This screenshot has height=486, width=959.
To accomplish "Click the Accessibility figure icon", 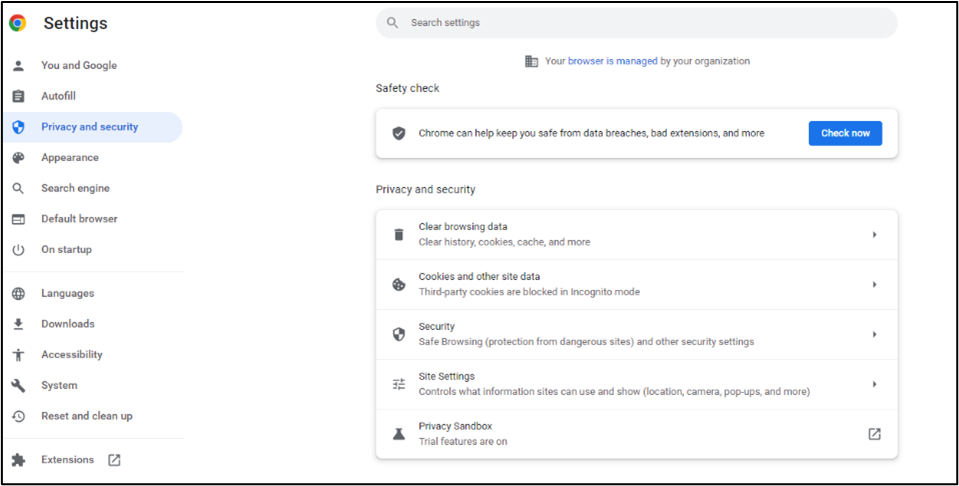I will [18, 355].
